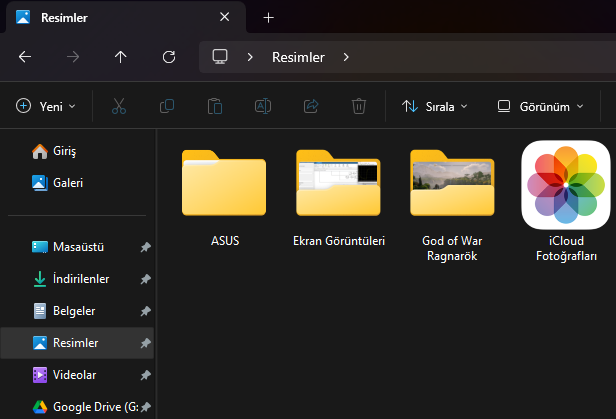Open the Görünüm view dropdown
The image size is (616, 419).
click(x=541, y=106)
